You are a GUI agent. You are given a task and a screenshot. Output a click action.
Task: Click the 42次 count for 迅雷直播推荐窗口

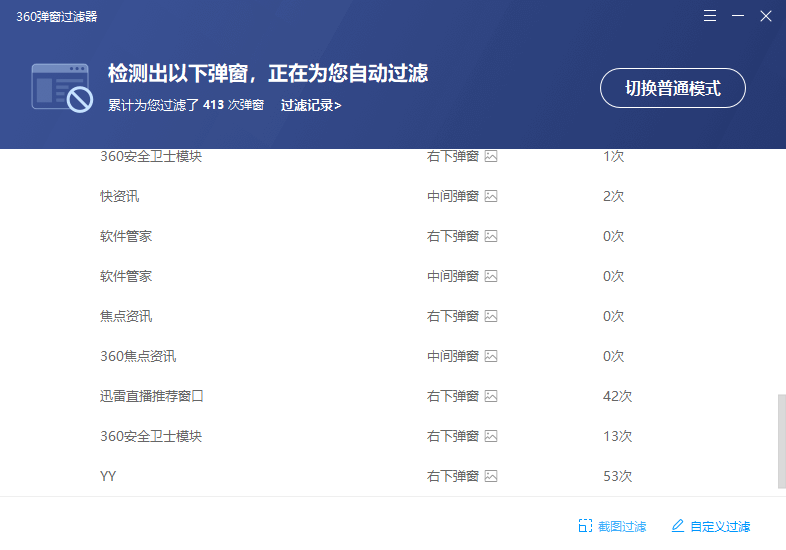point(617,396)
